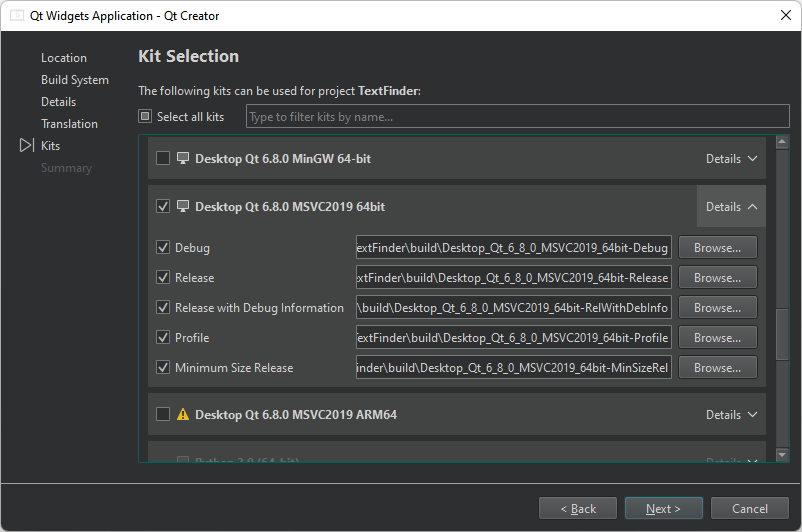This screenshot has height=532, width=802.
Task: Select Build System in the wizard sidebar
Action: click(75, 80)
